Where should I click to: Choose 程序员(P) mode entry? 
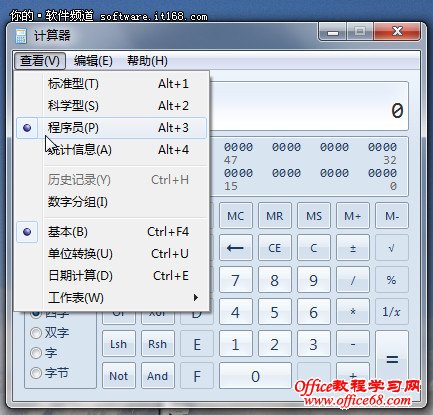pos(112,128)
